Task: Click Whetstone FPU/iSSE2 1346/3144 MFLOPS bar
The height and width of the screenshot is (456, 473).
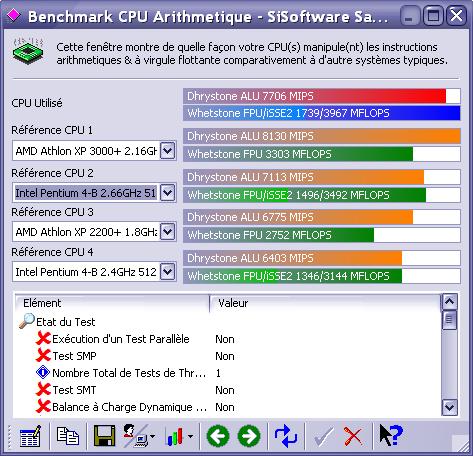Action: (322, 276)
